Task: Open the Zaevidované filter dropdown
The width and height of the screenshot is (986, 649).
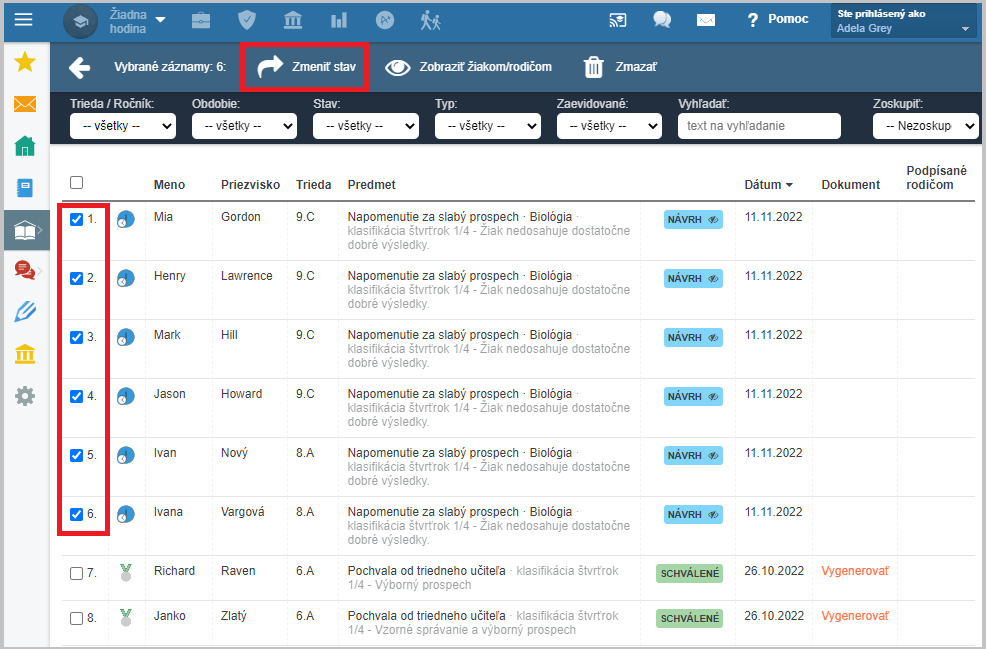Action: (x=609, y=126)
